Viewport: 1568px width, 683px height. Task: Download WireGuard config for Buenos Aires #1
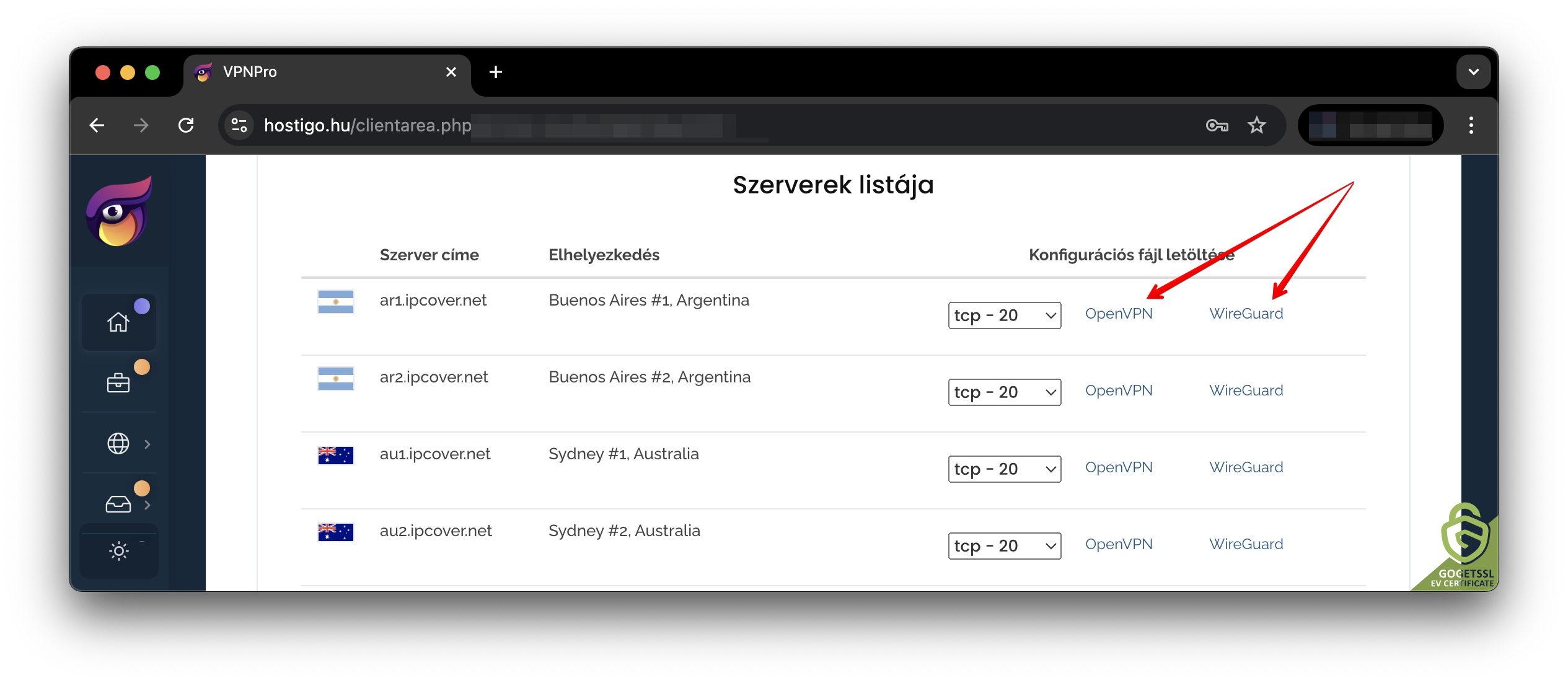tap(1246, 314)
